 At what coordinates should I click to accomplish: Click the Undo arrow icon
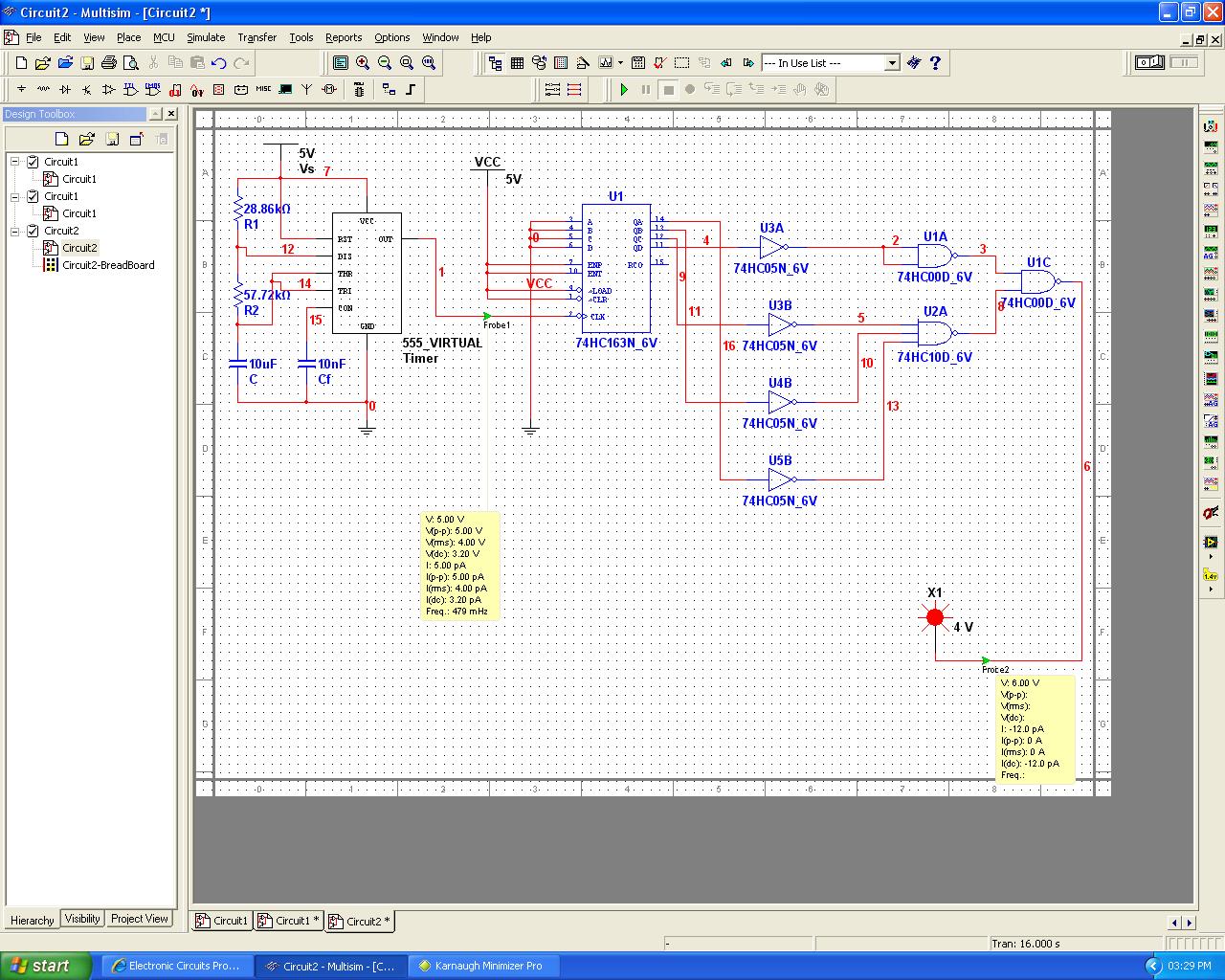[x=219, y=63]
